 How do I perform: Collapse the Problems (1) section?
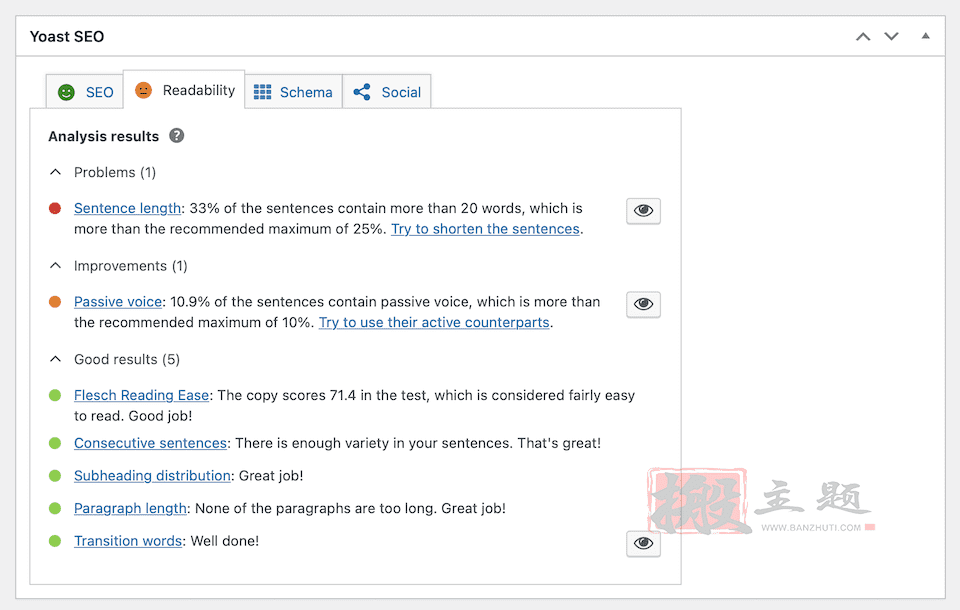[55, 172]
